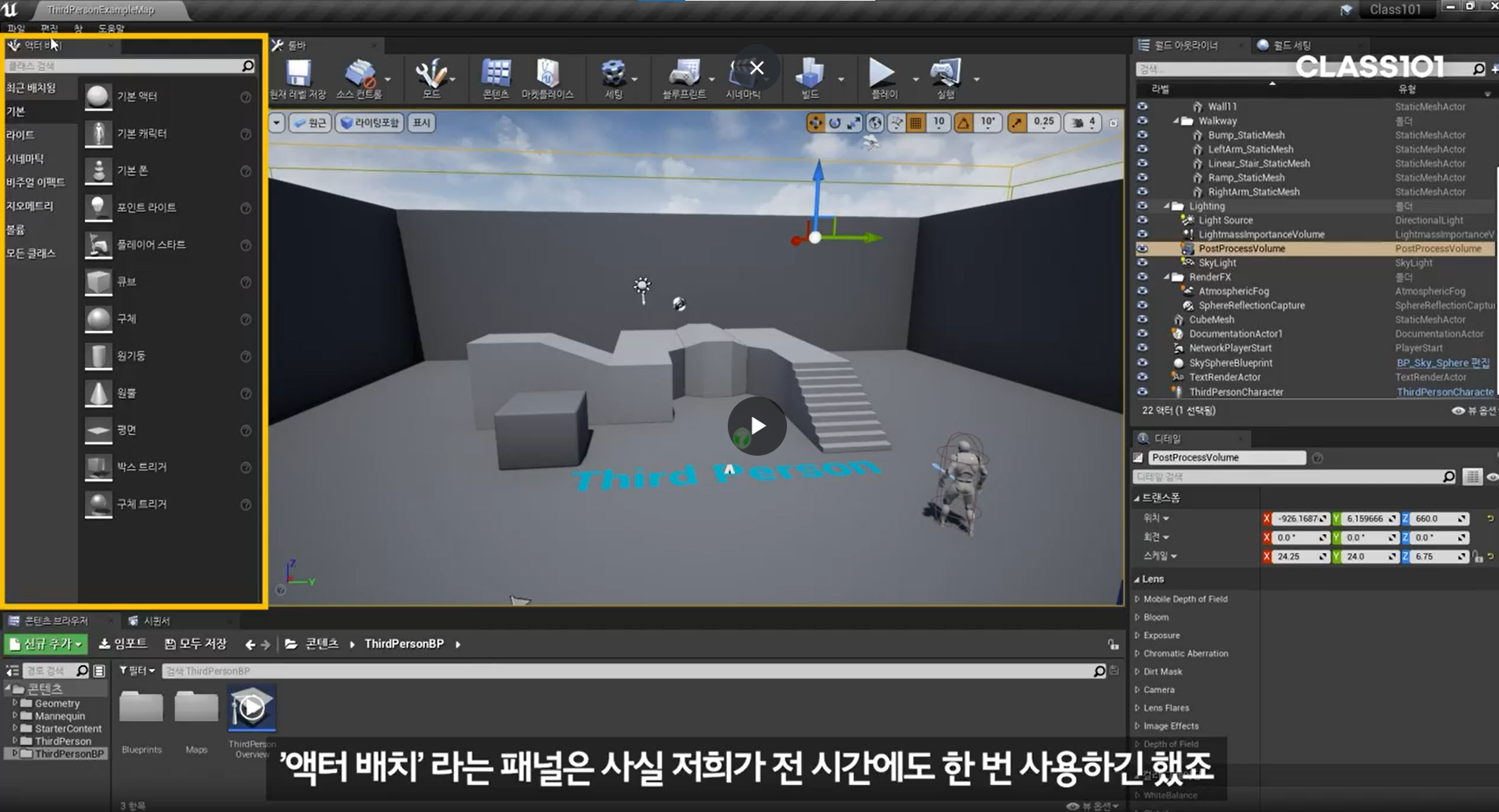The height and width of the screenshot is (812, 1499).
Task: Toggle rotation snapping triangle icon
Action: tap(964, 122)
